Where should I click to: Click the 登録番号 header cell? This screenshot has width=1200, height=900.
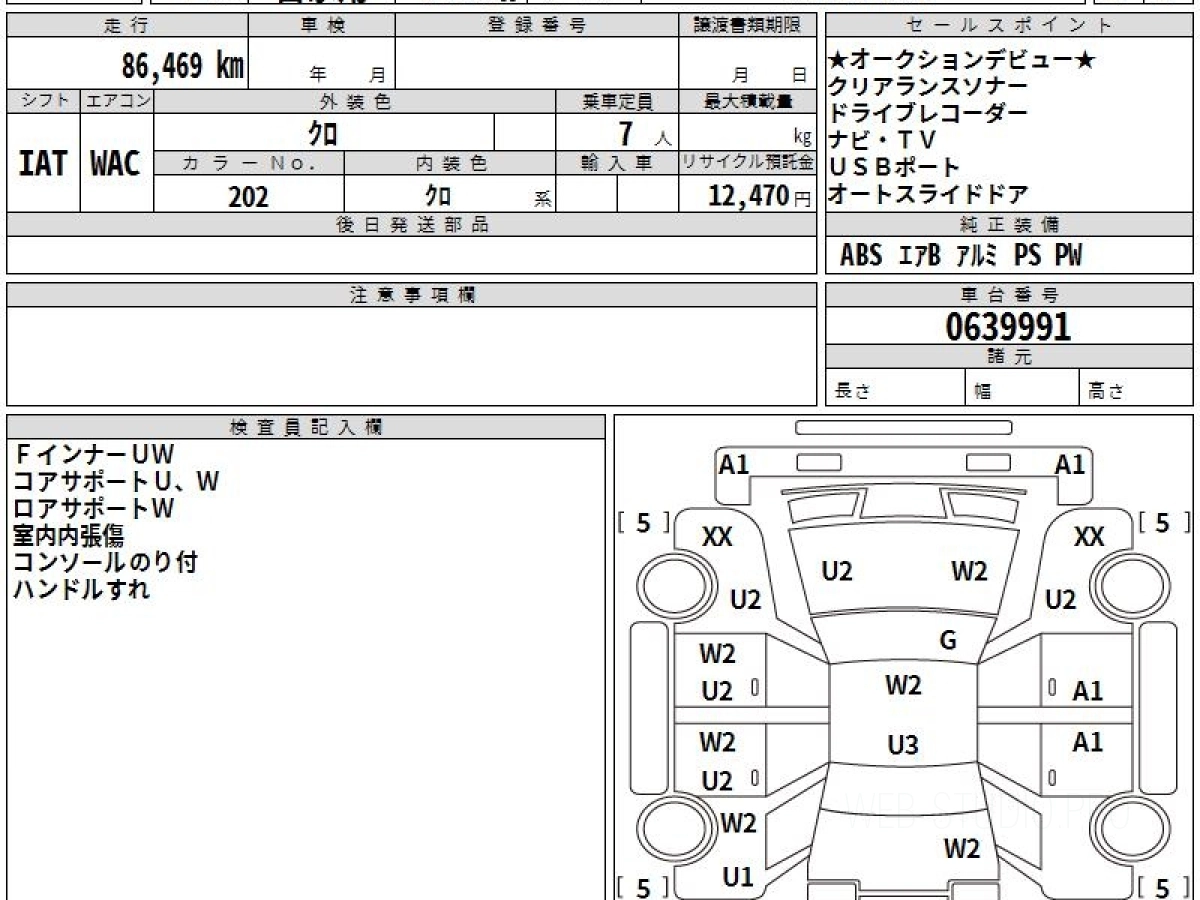tap(537, 26)
